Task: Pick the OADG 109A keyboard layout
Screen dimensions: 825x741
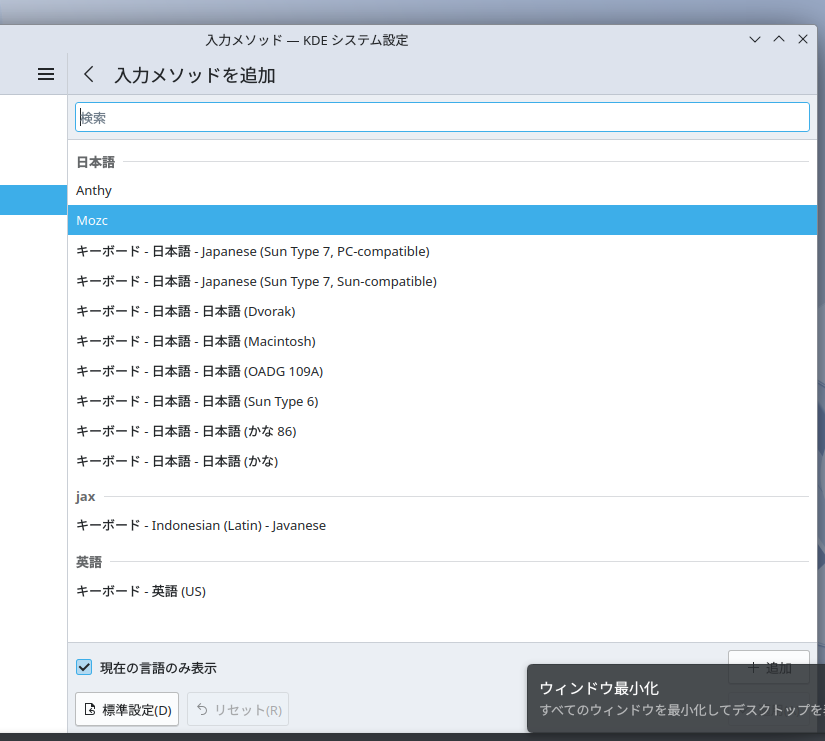Action: tap(200, 371)
